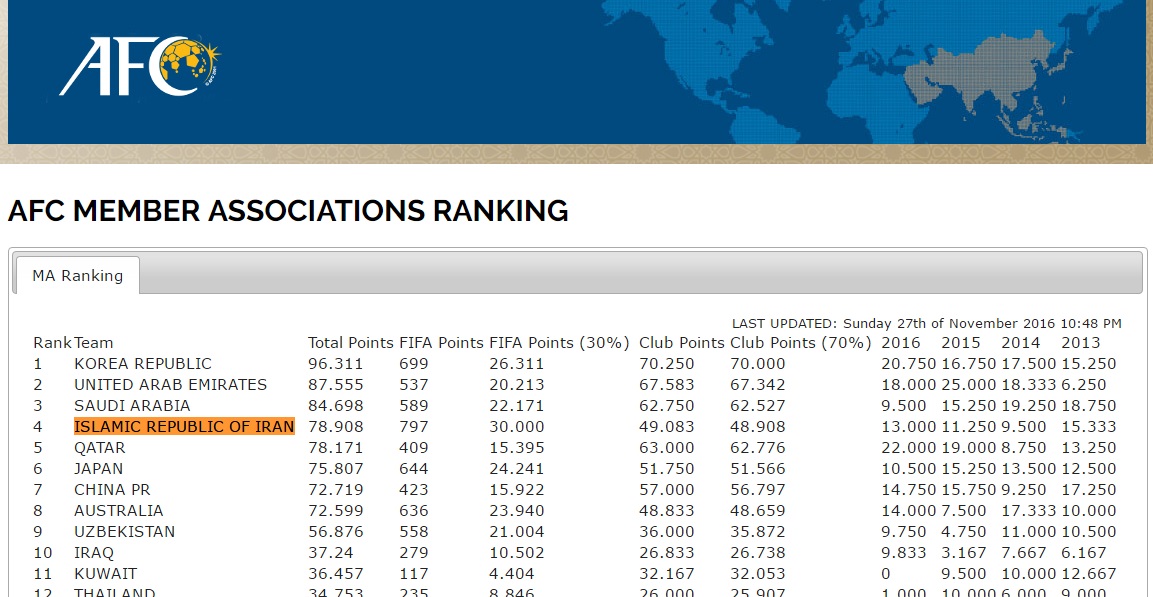Viewport: 1153px width, 597px height.
Task: Click the 2016 column header
Action: 901,343
